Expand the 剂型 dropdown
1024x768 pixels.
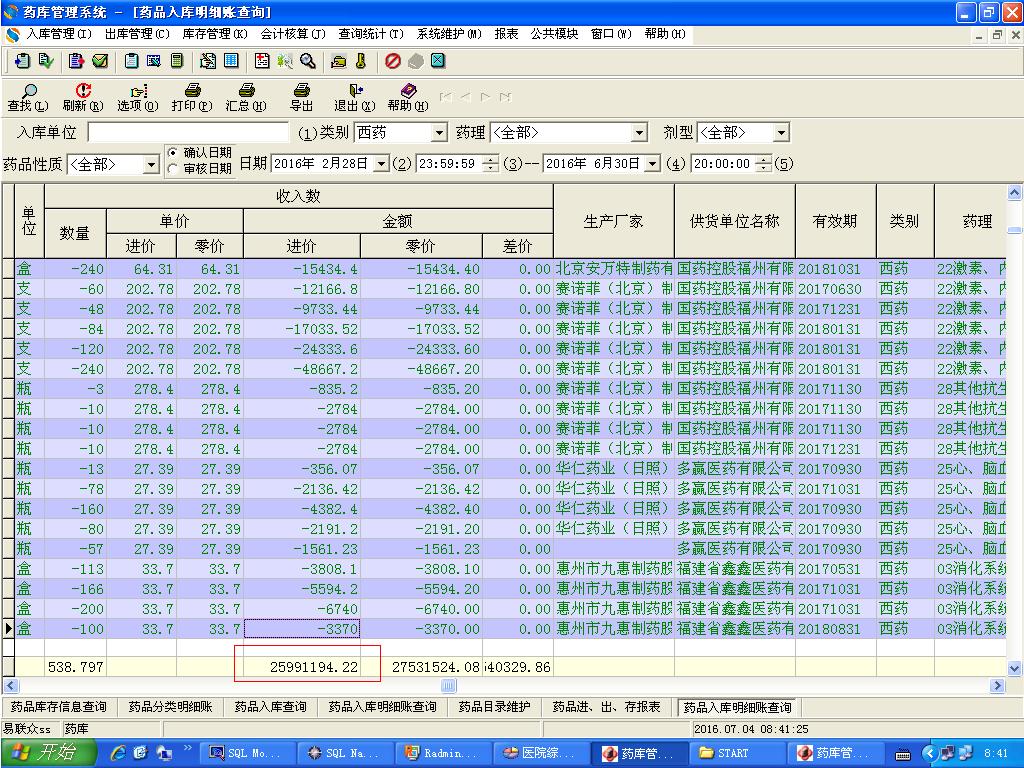(780, 133)
